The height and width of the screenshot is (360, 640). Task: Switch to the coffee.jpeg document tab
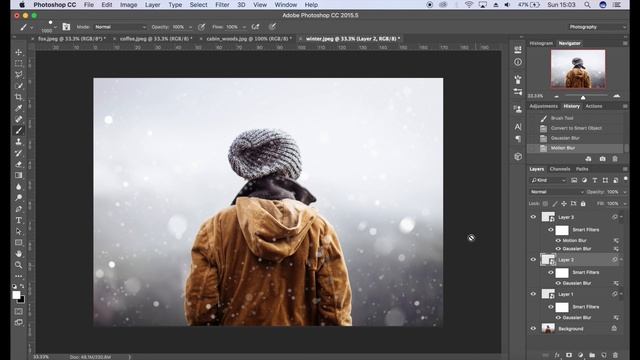(156, 39)
